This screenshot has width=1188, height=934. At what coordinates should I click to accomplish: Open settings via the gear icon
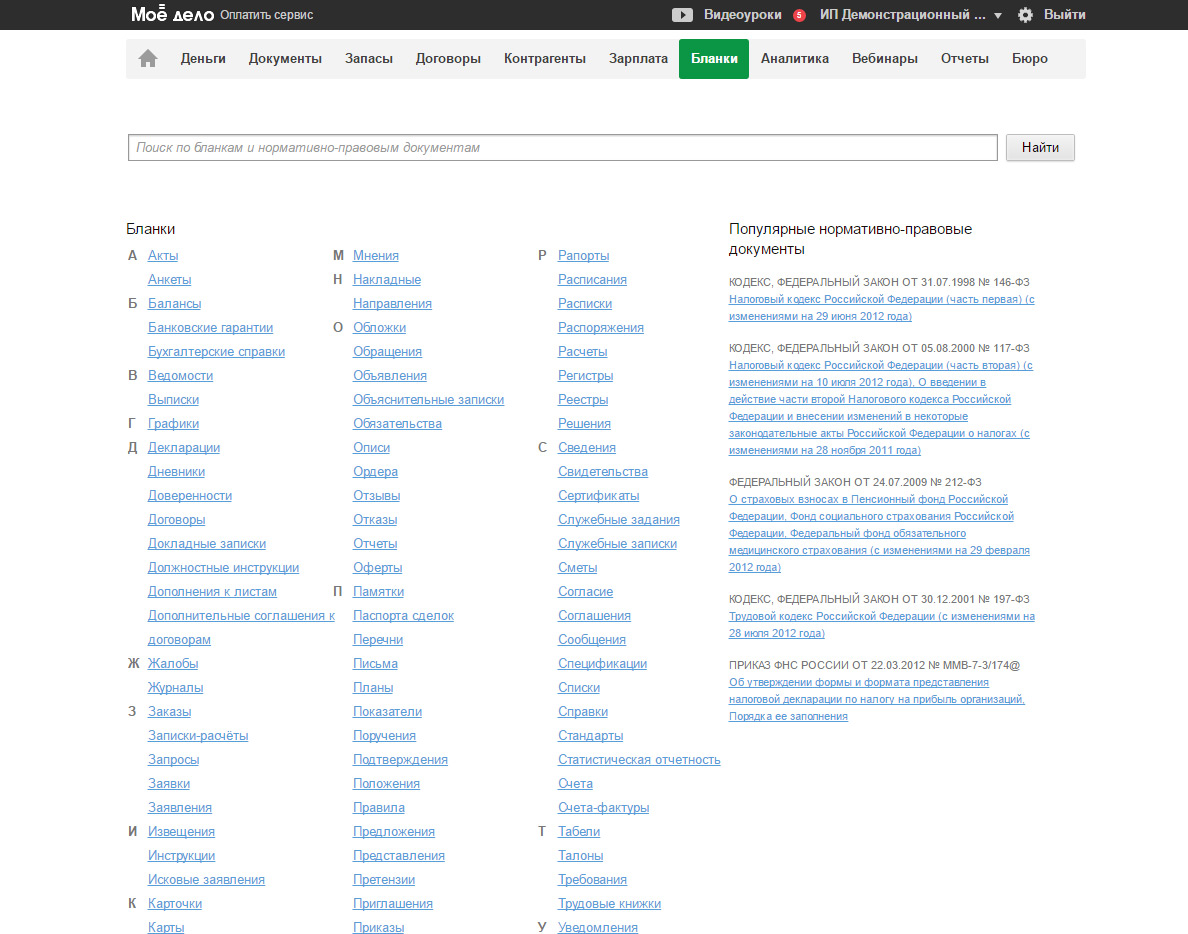tap(1025, 15)
